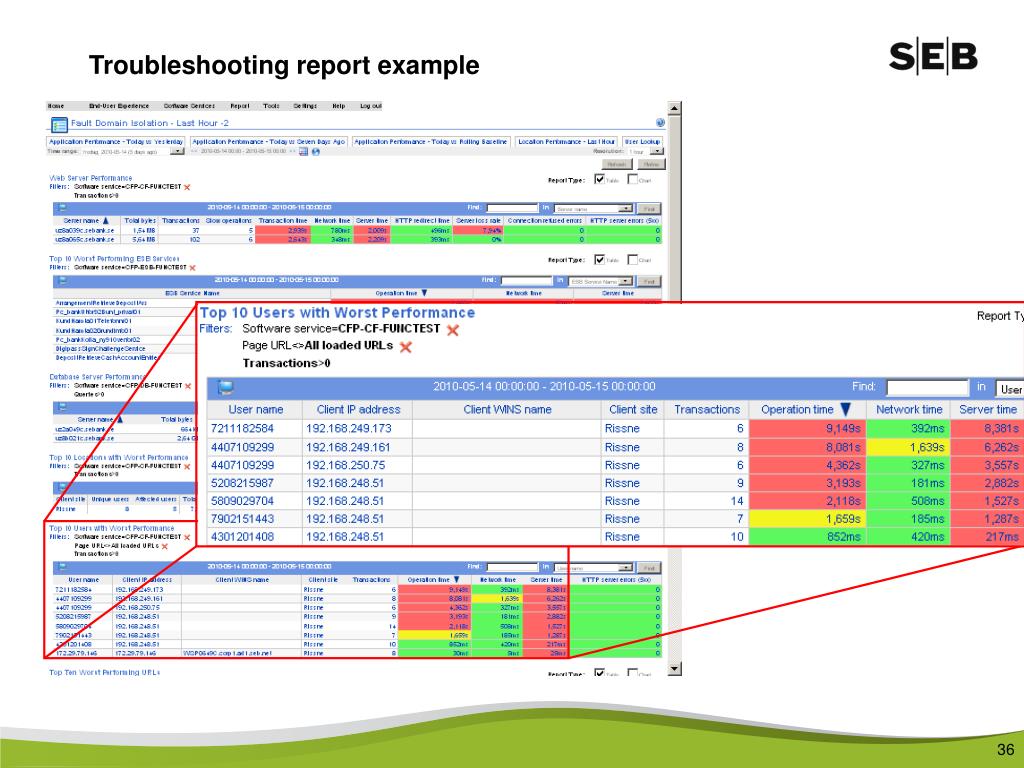Image resolution: width=1024 pixels, height=768 pixels.
Task: Open the Tools menu
Action: coord(271,106)
